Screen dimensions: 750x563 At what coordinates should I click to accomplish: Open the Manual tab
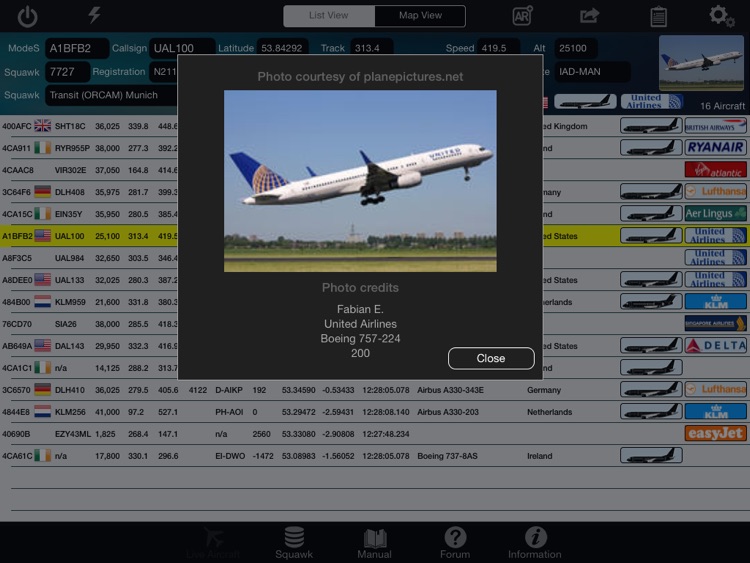(x=375, y=543)
